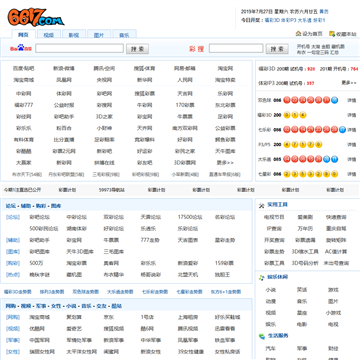Image resolution: width=360 pixels, height=360 pixels.
Task: Click the 收藏本站 bookmark icon
Action: click(332, 34)
